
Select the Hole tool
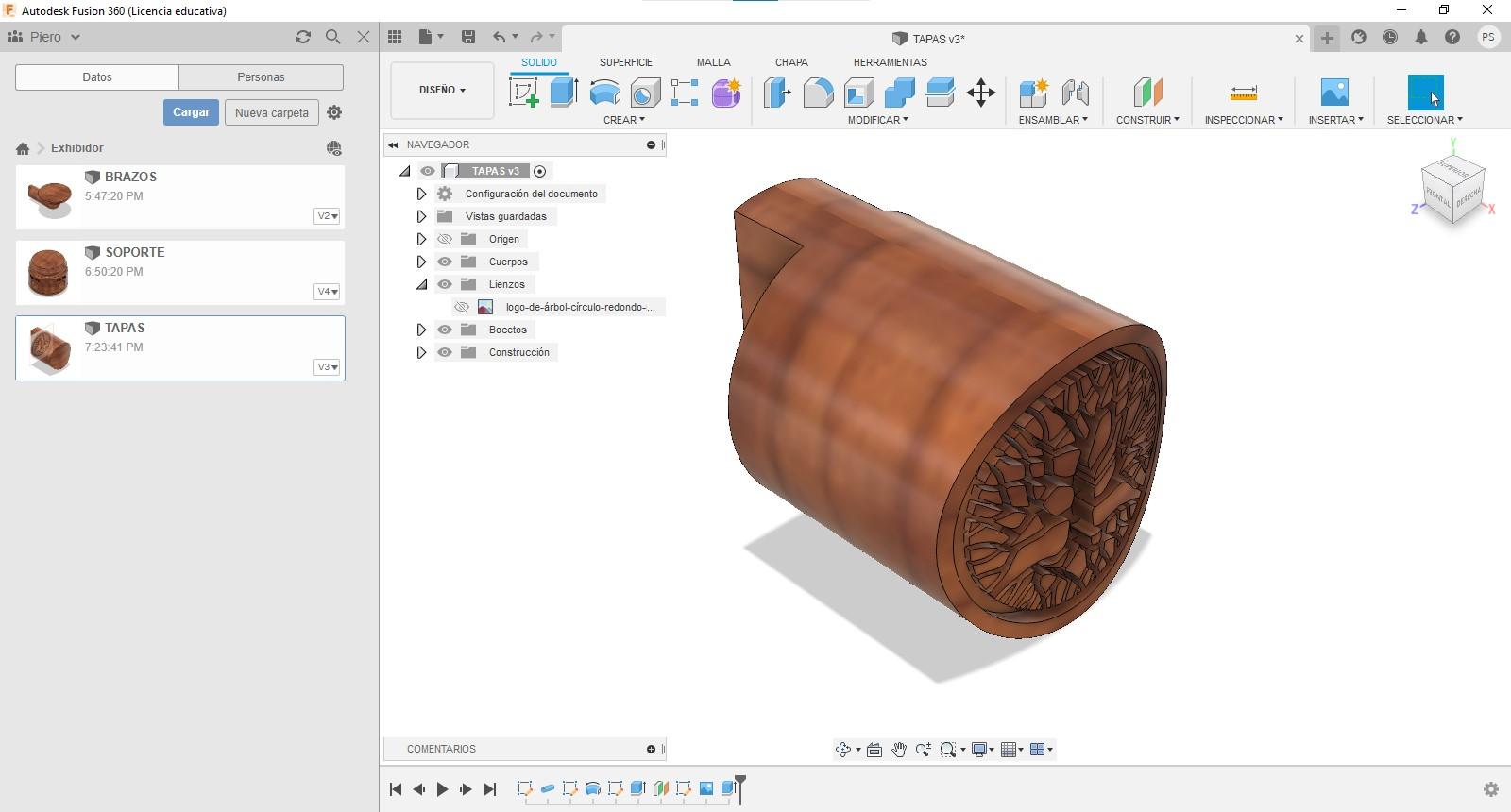coord(645,93)
